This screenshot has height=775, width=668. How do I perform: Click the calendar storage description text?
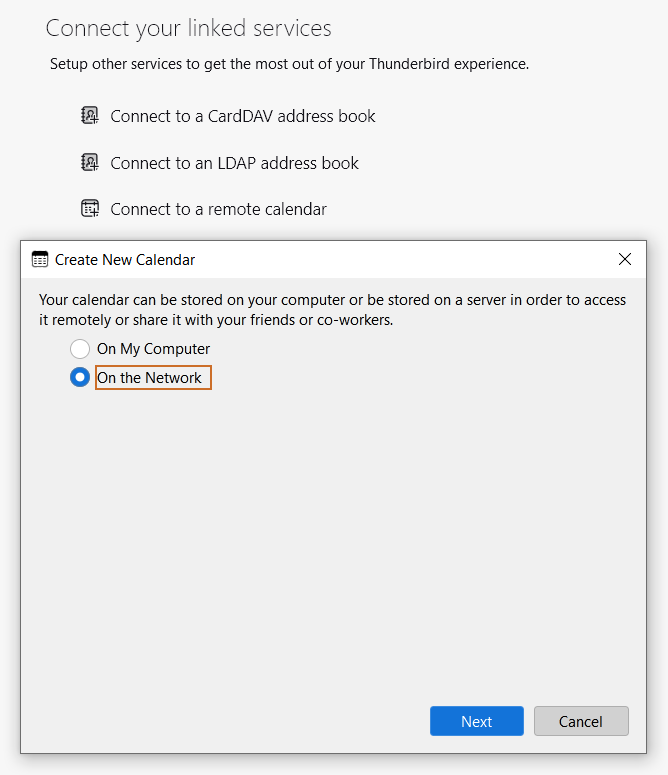coord(332,310)
